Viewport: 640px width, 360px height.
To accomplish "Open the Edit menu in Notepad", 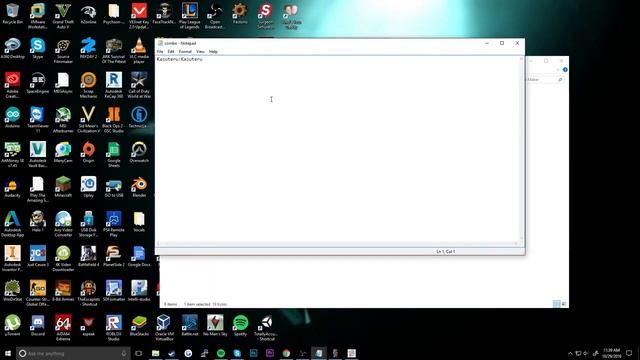I will pos(171,52).
